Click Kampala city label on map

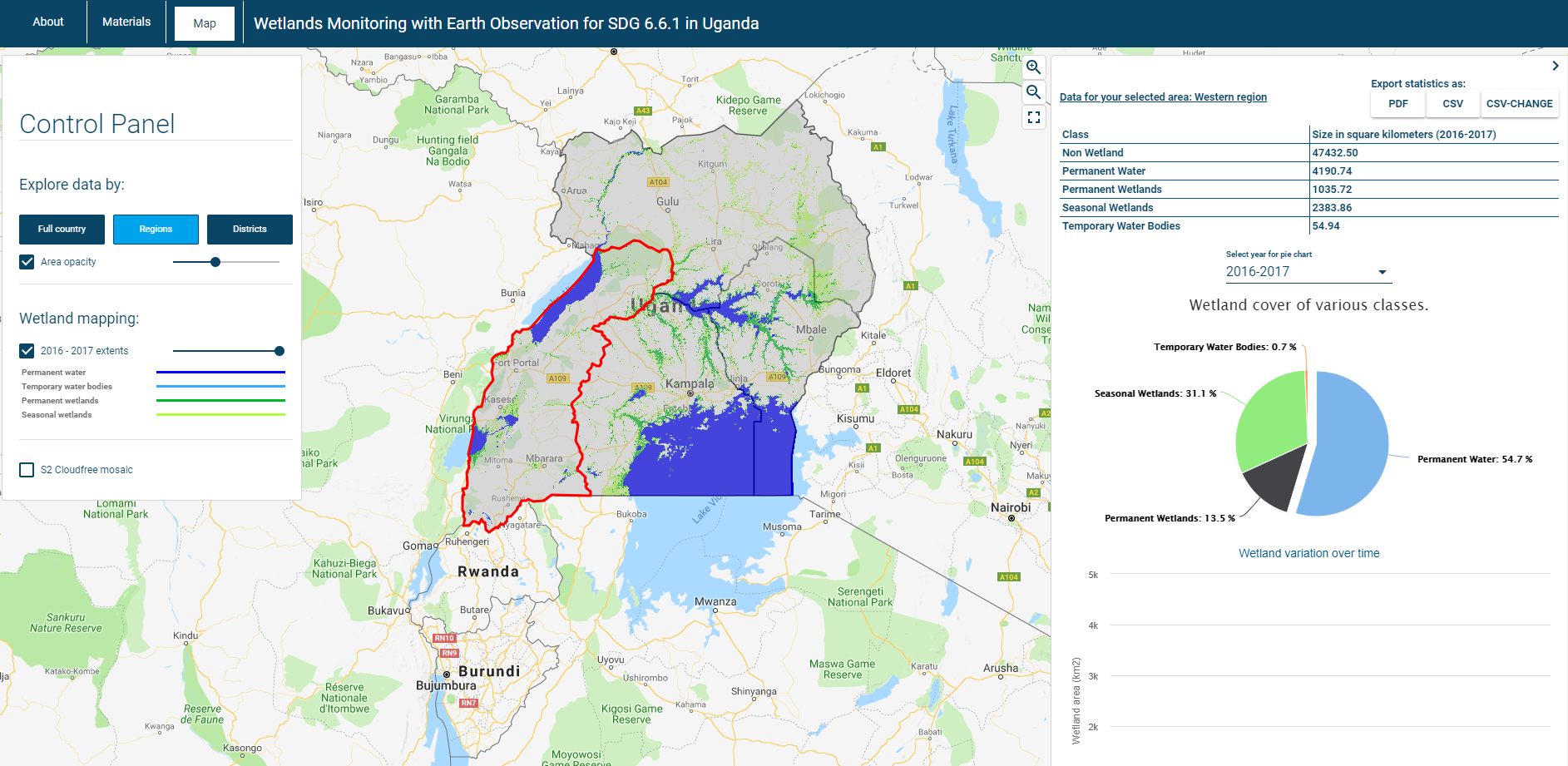pos(690,383)
